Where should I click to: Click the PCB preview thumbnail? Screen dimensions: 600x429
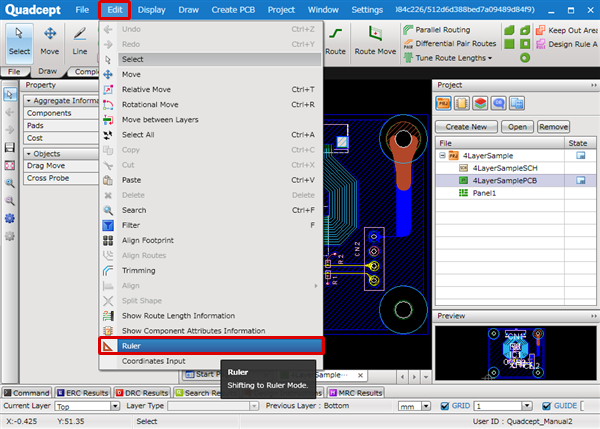(515, 353)
